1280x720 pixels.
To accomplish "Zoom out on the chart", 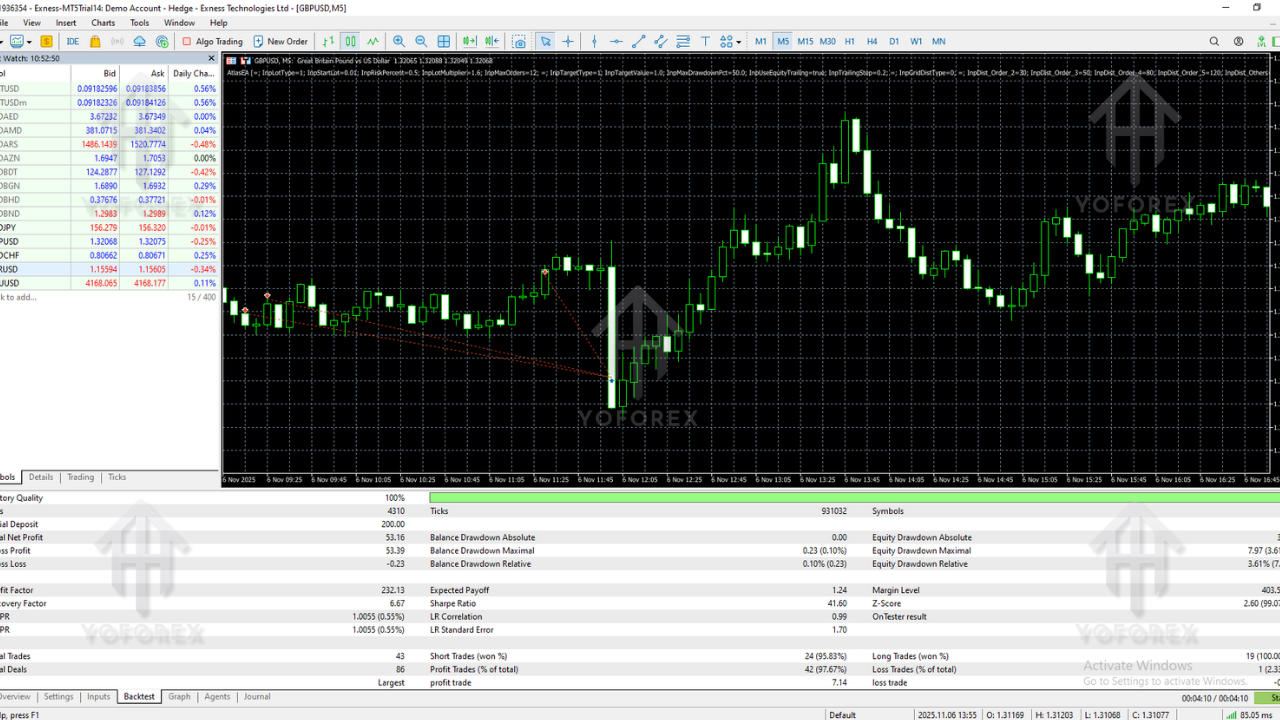I will point(420,41).
